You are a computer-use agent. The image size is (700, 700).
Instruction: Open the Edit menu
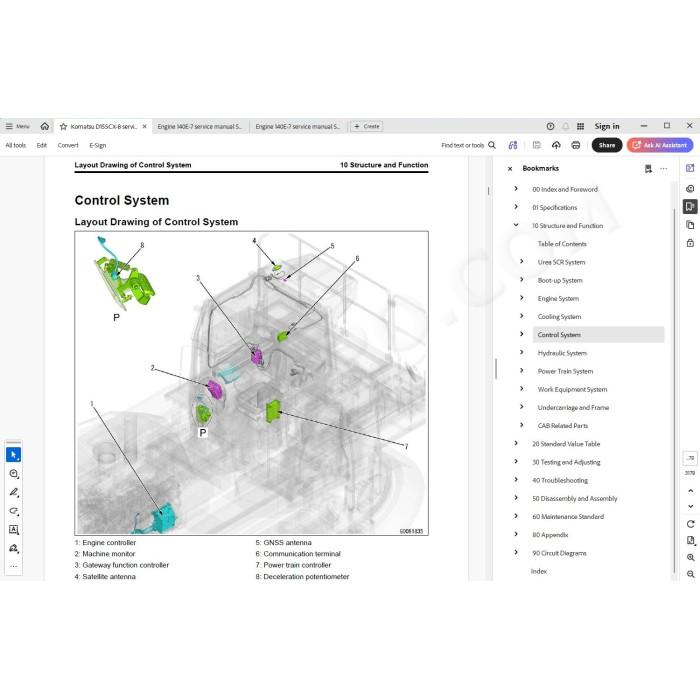[x=42, y=145]
